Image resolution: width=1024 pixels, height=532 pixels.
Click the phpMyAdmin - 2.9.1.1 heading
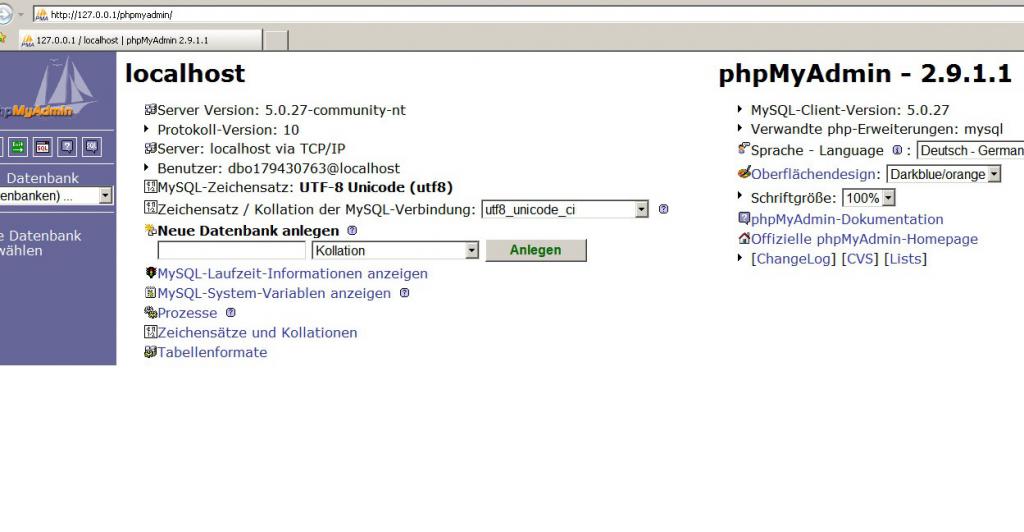click(x=865, y=74)
